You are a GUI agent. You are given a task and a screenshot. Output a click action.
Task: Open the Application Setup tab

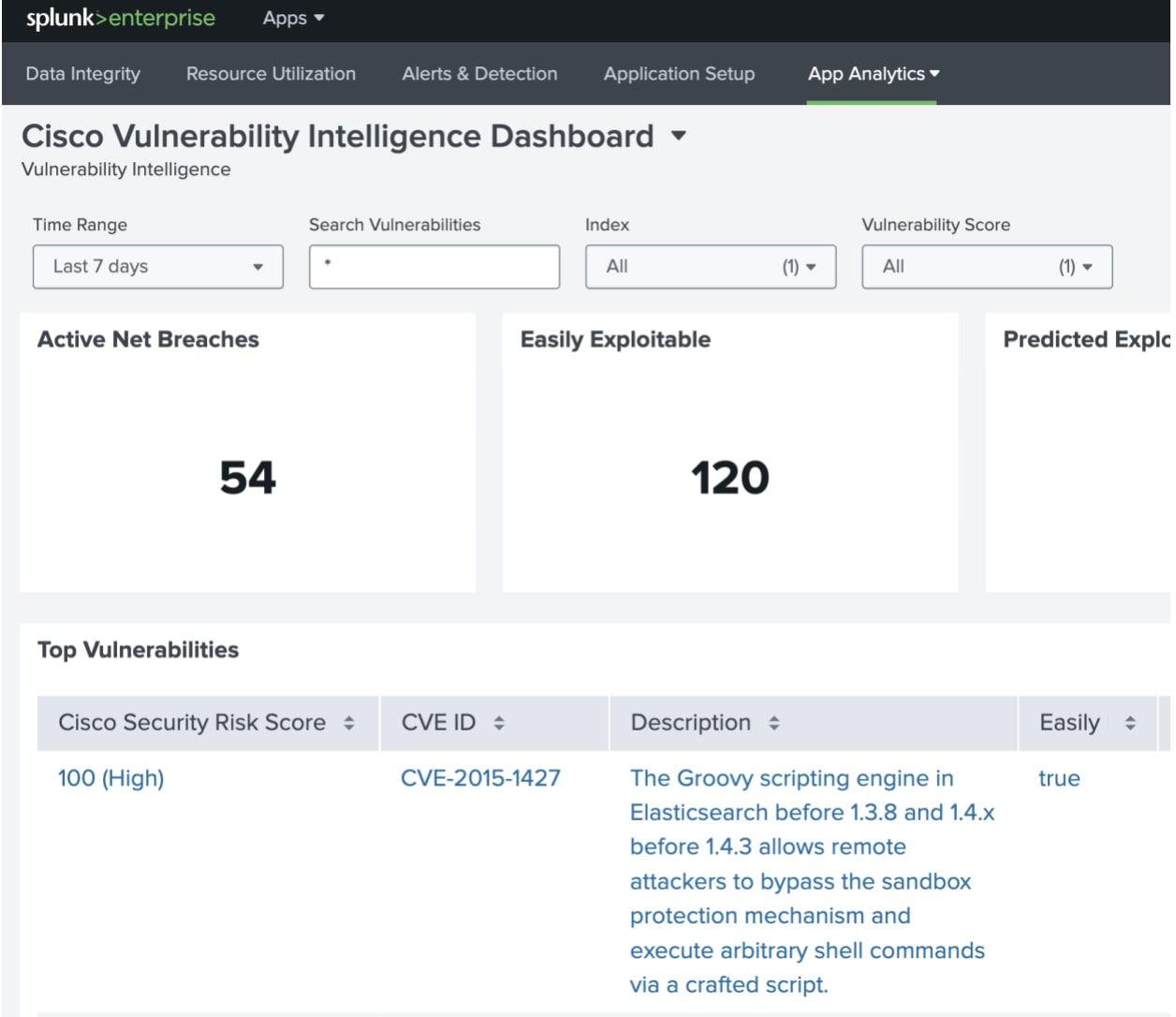point(678,73)
